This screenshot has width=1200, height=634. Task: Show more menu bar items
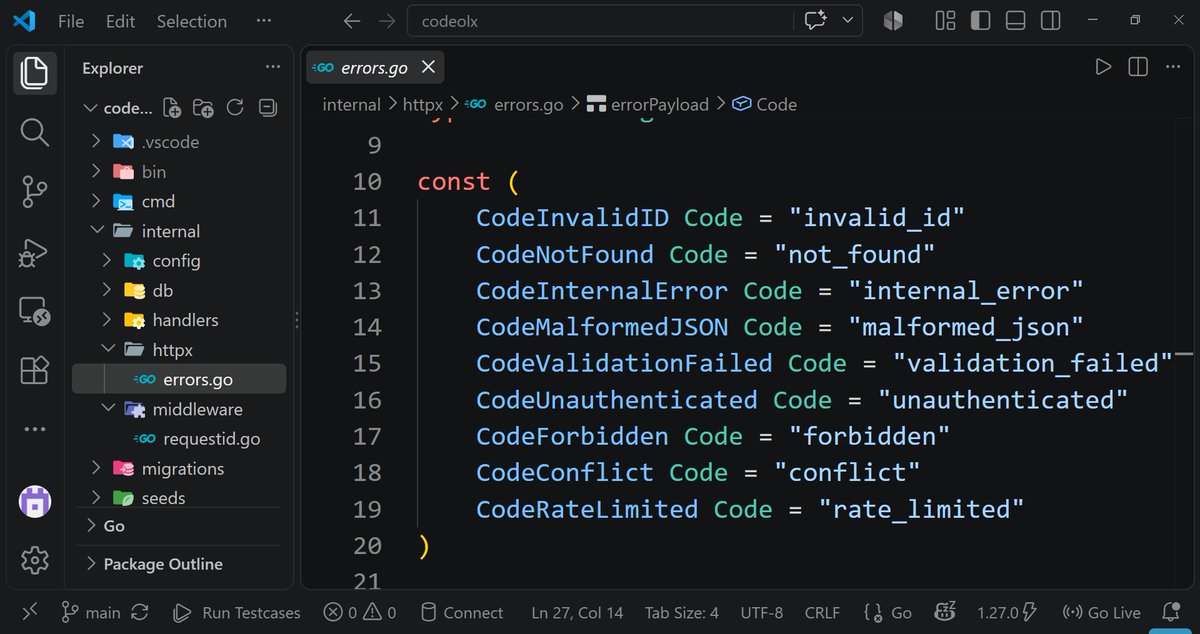click(263, 20)
